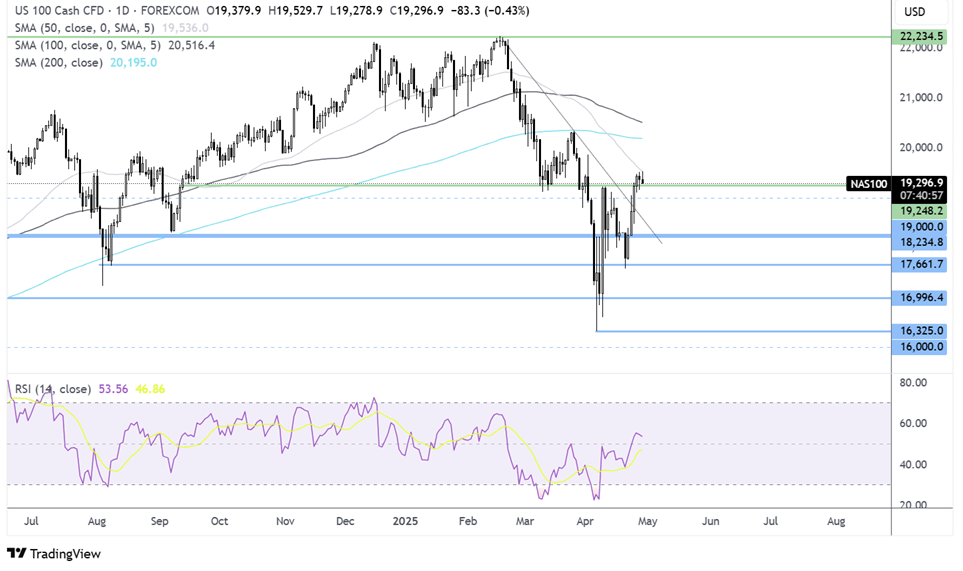Screen dimensions: 963x571
Task: Click the current price label 19,296.9
Action: point(920,183)
